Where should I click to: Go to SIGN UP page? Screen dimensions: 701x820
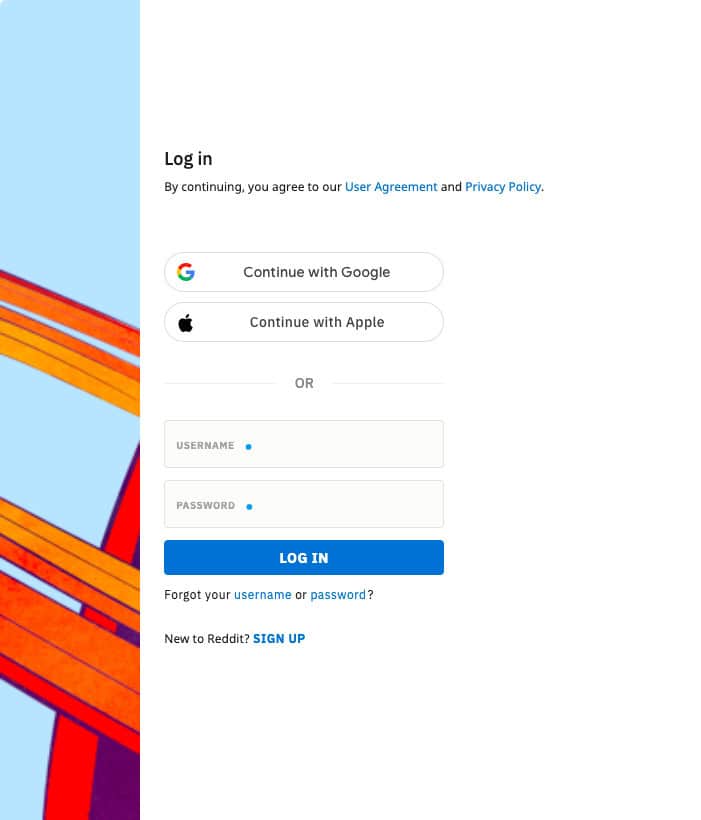tap(279, 639)
